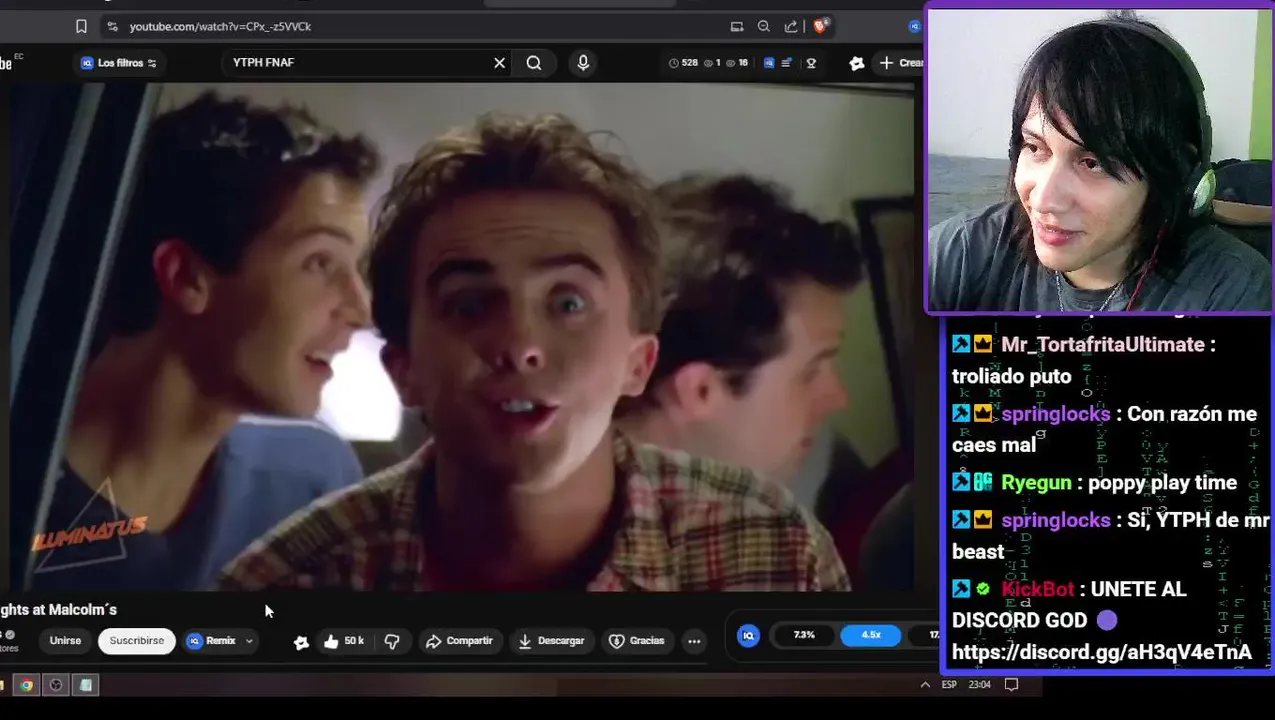The height and width of the screenshot is (720, 1275).
Task: Open site settings icon in address bar
Action: [112, 26]
